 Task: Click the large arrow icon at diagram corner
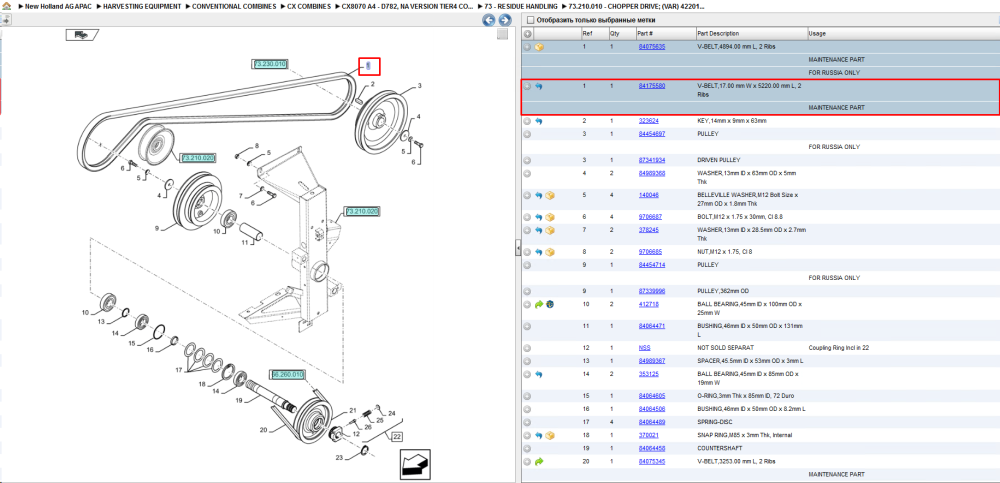click(x=413, y=464)
